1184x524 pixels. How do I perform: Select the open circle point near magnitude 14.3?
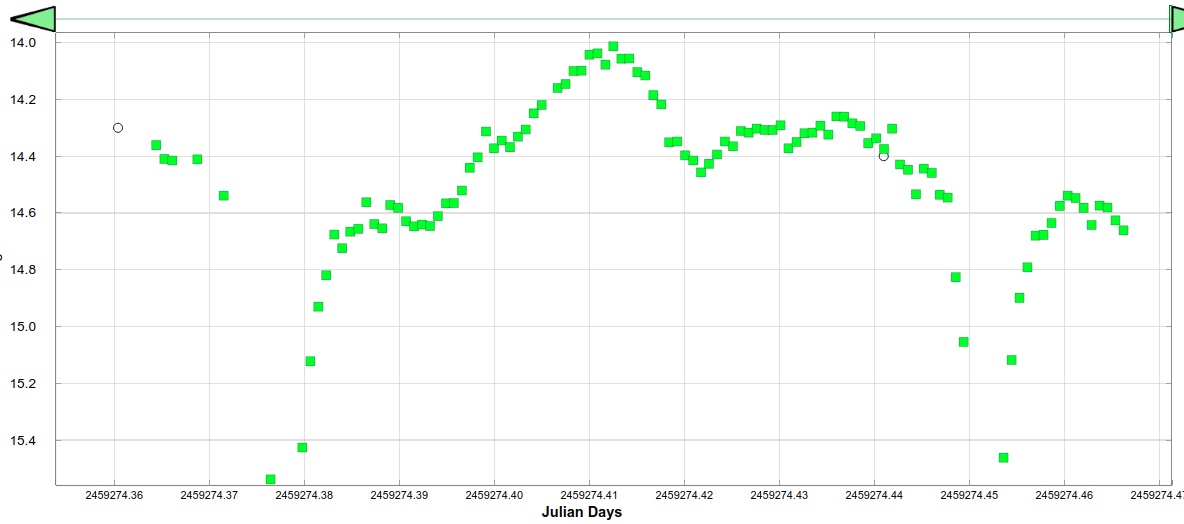point(118,128)
